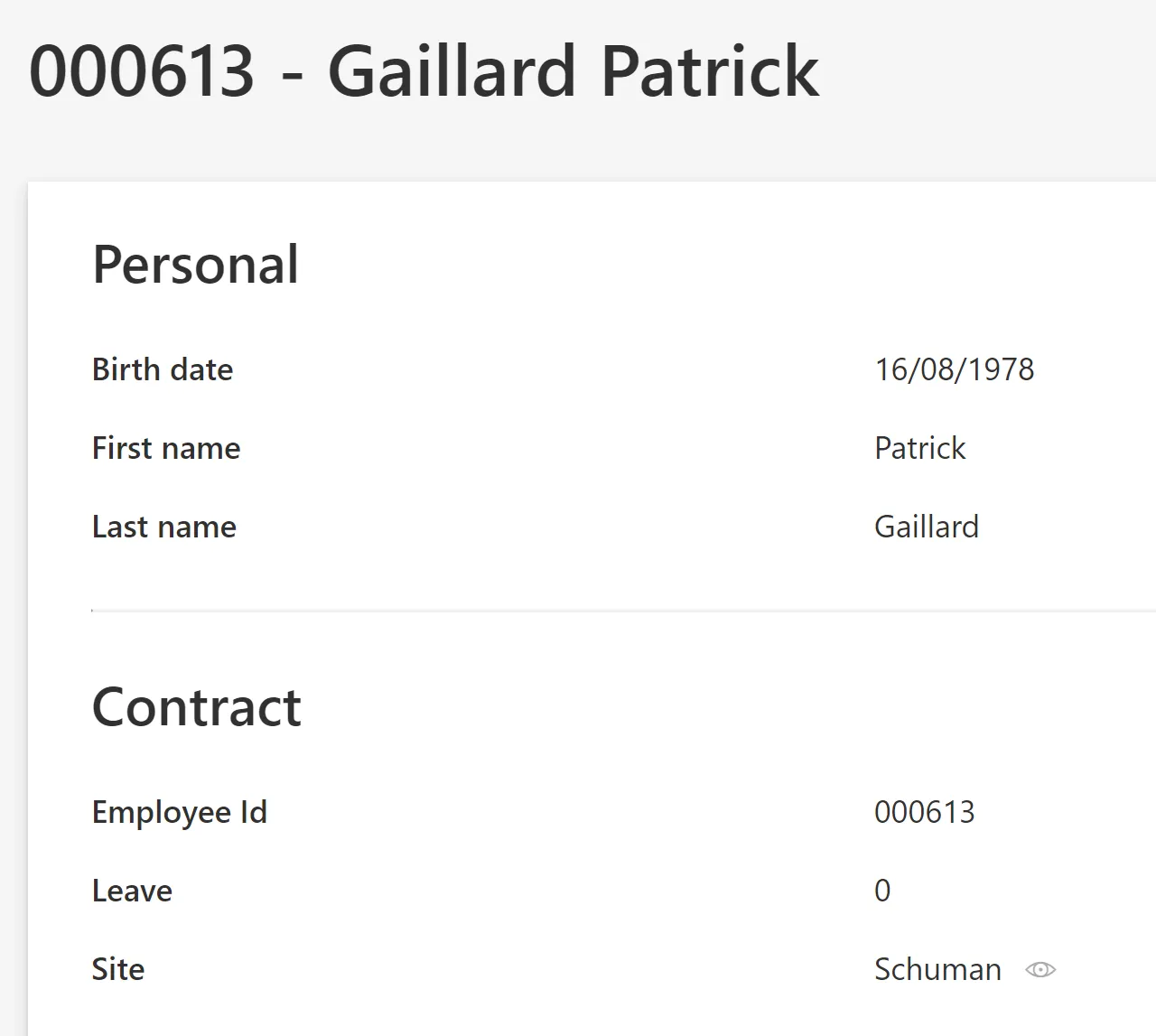The image size is (1156, 1036).
Task: Select the Leave value showing 0
Action: tap(882, 890)
